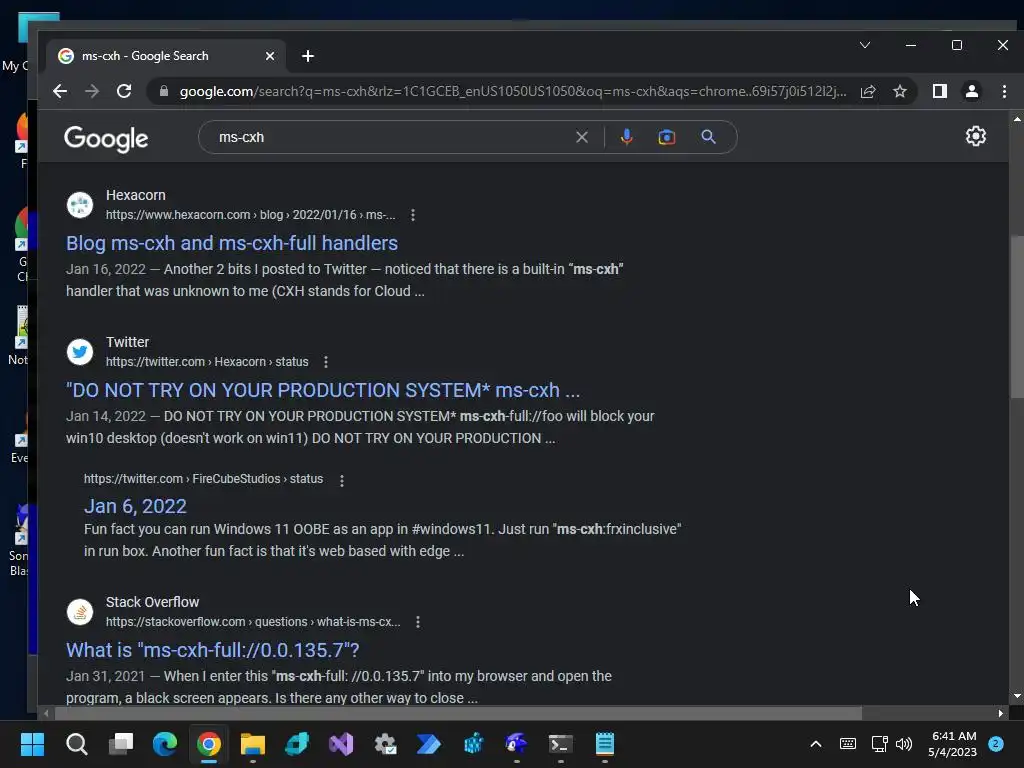Open the Jan 6, 2022 tweet link
Viewport: 1024px width, 768px height.
click(x=135, y=506)
